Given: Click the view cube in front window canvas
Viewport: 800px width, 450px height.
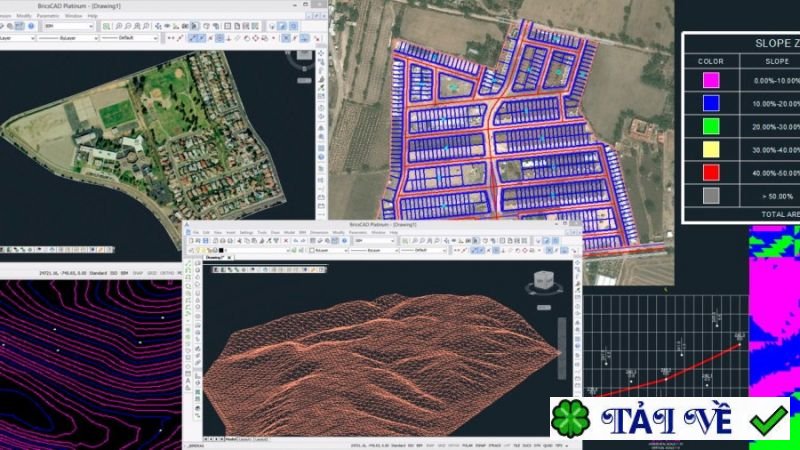Looking at the screenshot, I should pos(543,280).
